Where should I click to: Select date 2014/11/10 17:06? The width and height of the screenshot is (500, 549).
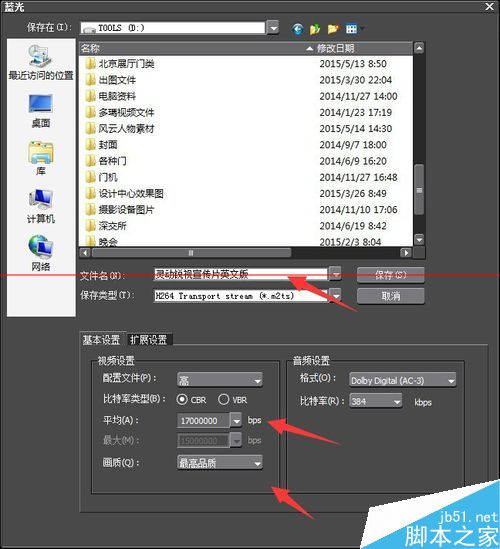tap(358, 209)
